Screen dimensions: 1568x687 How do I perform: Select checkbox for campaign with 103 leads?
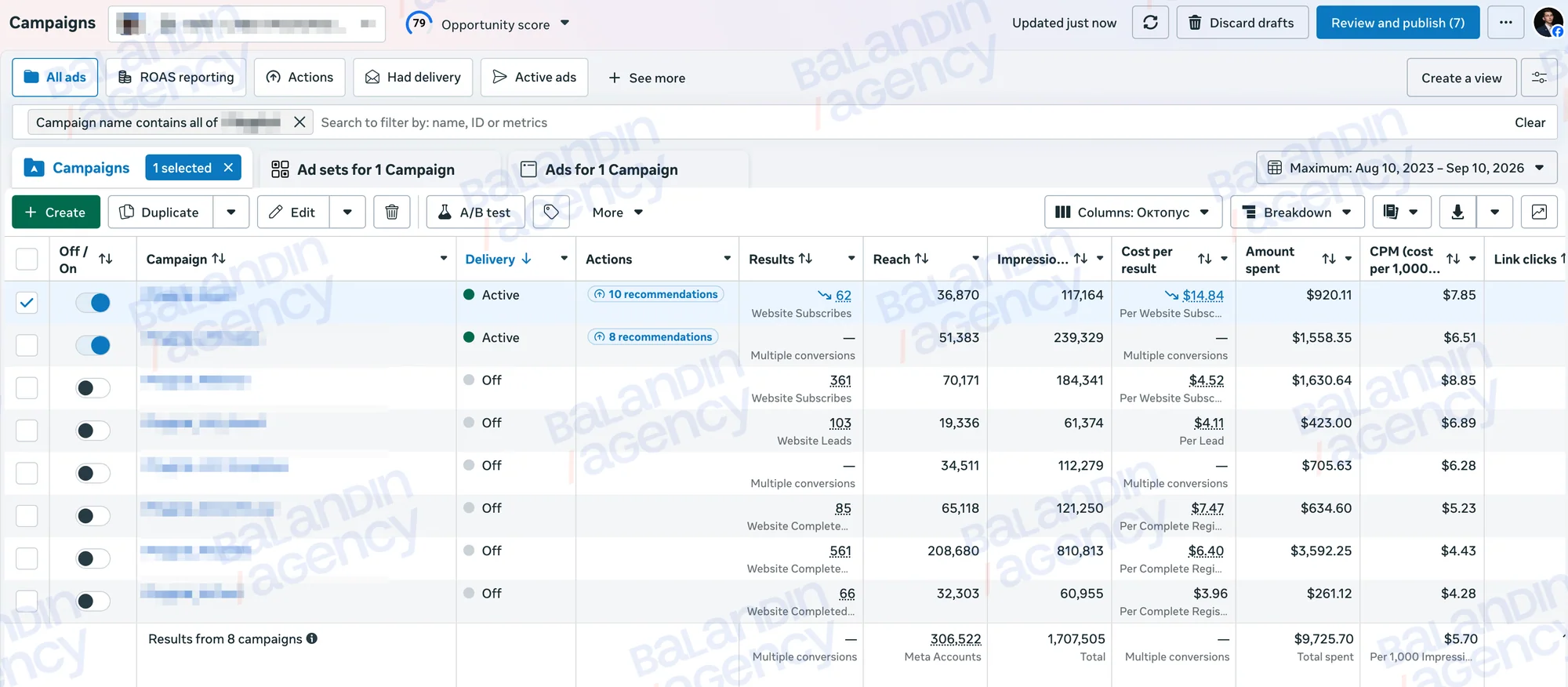tap(27, 431)
